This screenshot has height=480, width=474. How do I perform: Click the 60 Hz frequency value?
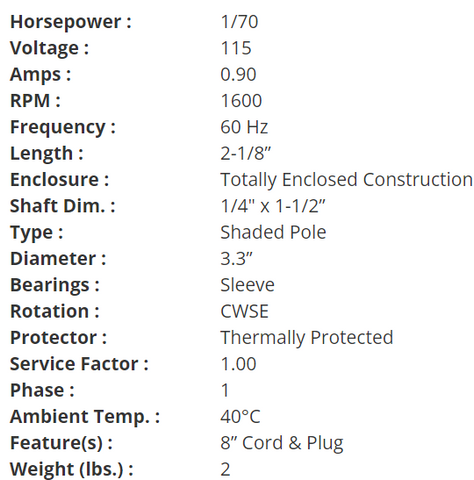244,127
